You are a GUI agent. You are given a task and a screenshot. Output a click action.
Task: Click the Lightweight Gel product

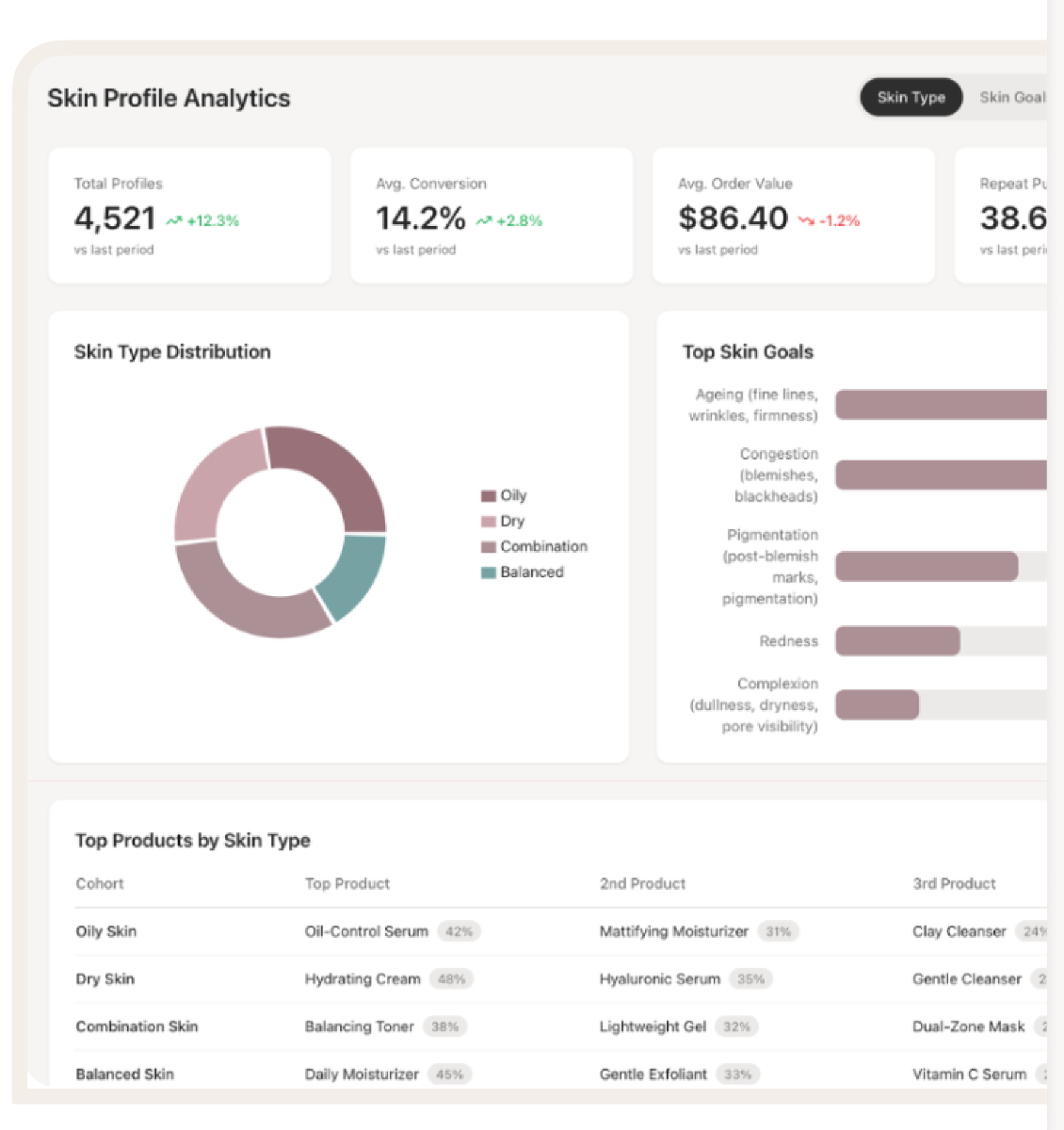pyautogui.click(x=653, y=1026)
